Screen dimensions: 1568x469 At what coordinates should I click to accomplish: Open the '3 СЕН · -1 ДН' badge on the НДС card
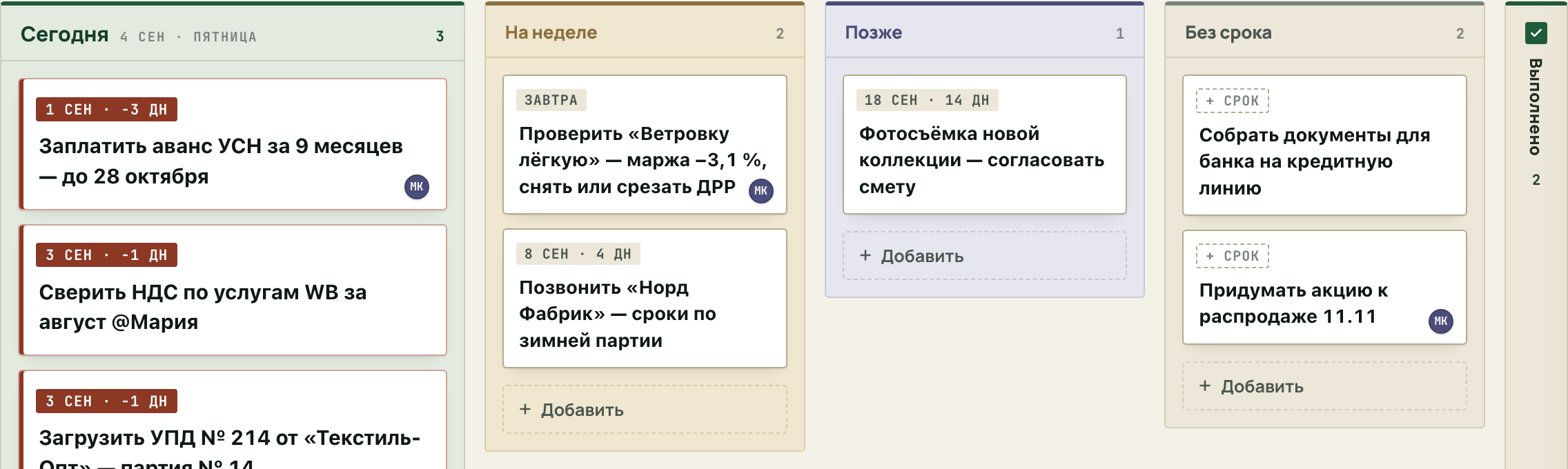pos(106,255)
